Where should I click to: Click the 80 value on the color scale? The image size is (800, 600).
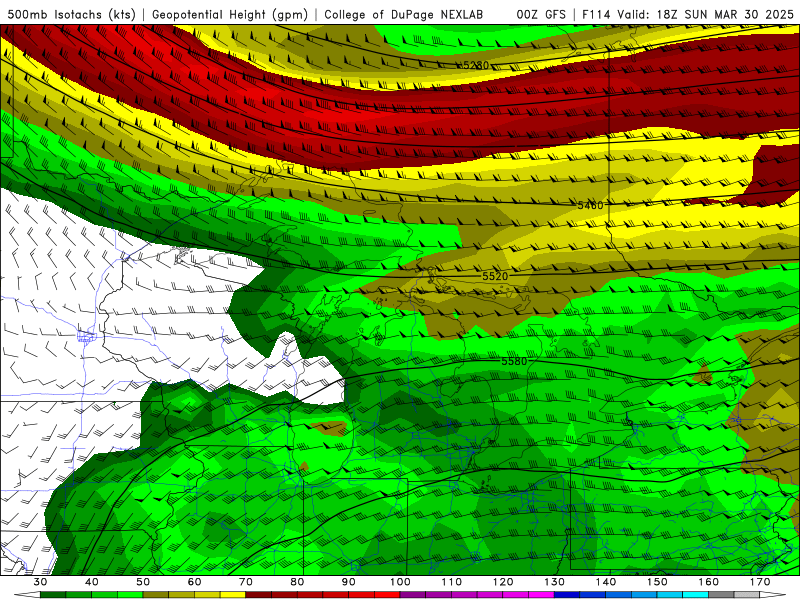(x=297, y=582)
